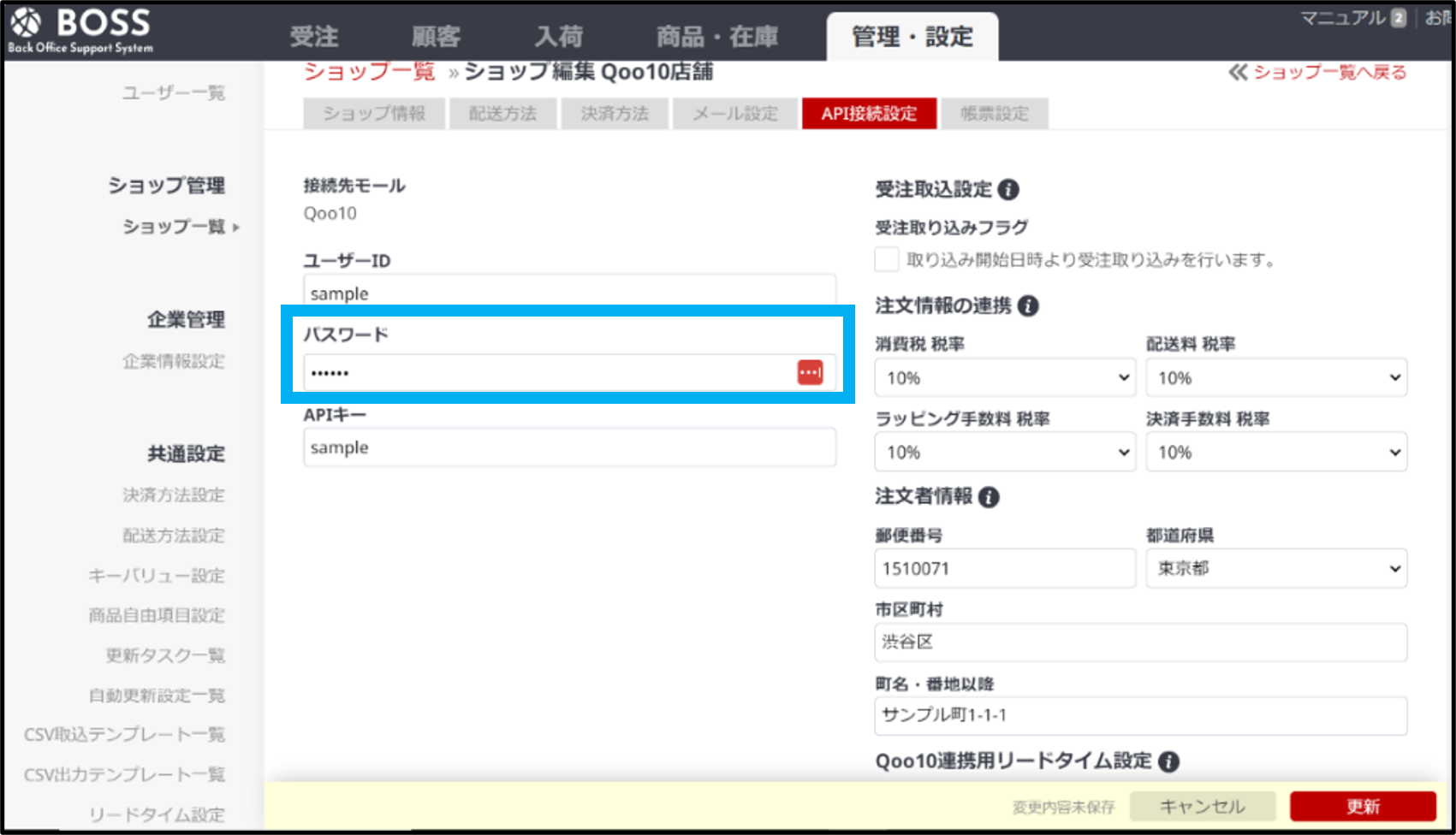The width and height of the screenshot is (1456, 835).
Task: Click info icon beside 注文情報の連携
Action: 1028,305
